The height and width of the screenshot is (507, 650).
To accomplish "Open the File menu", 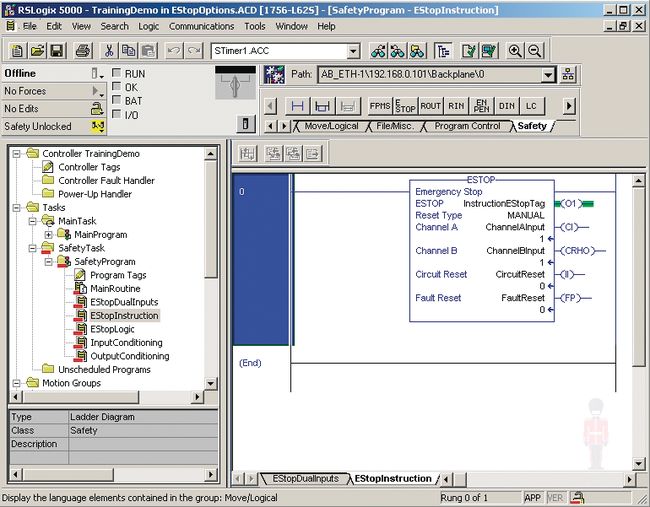I will [x=29, y=26].
